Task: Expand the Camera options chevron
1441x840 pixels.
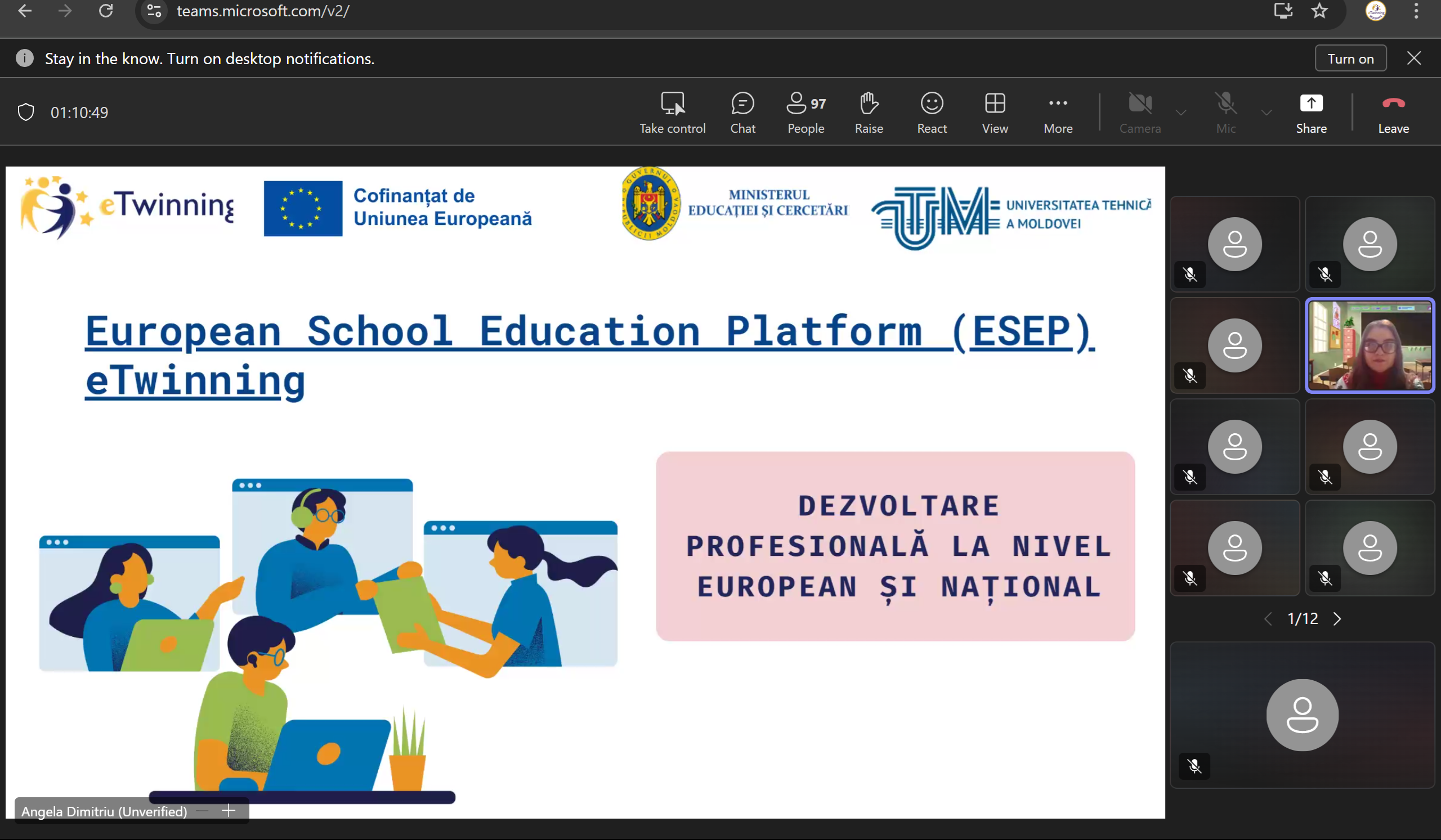Action: (x=1181, y=113)
